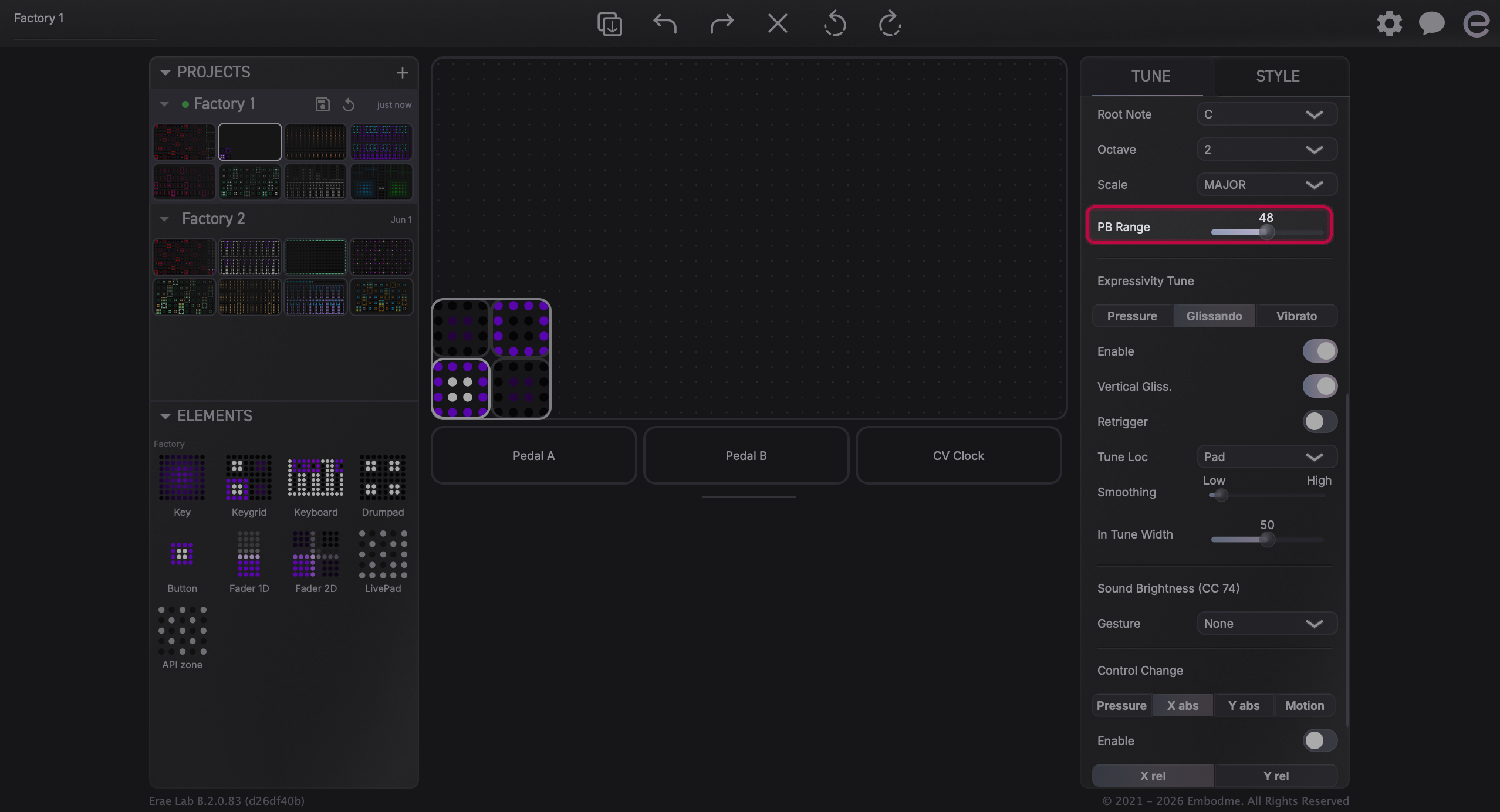Click the undo arrow icon
The width and height of the screenshot is (1500, 812).
pyautogui.click(x=665, y=24)
